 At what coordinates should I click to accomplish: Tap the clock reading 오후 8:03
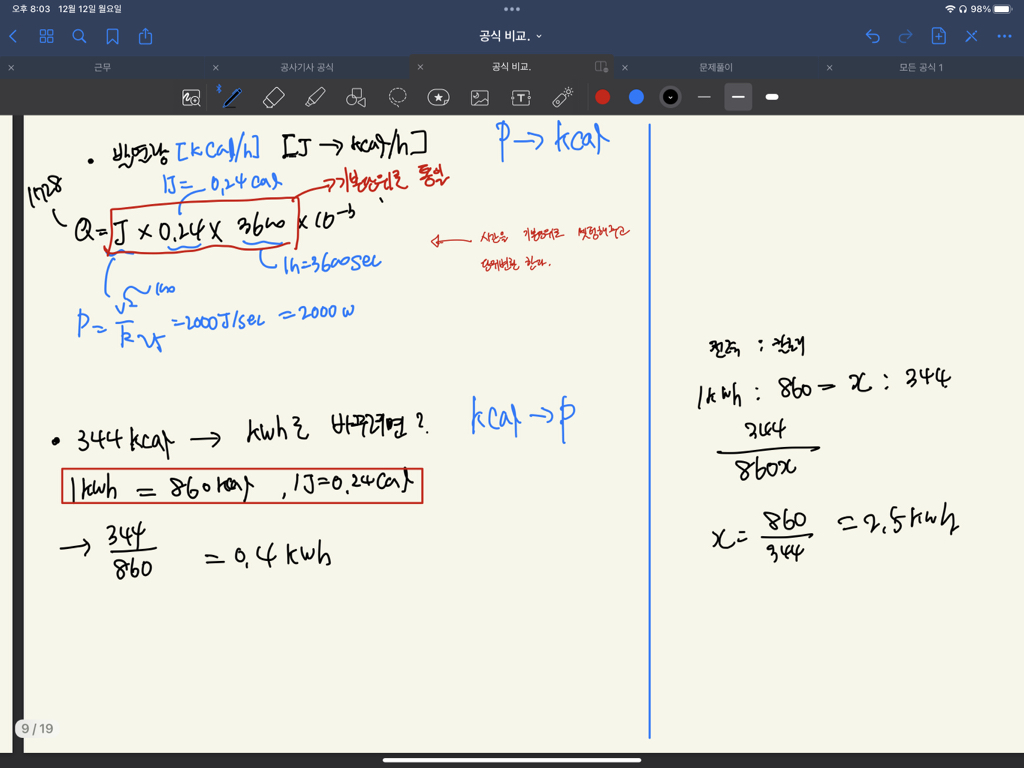point(31,9)
